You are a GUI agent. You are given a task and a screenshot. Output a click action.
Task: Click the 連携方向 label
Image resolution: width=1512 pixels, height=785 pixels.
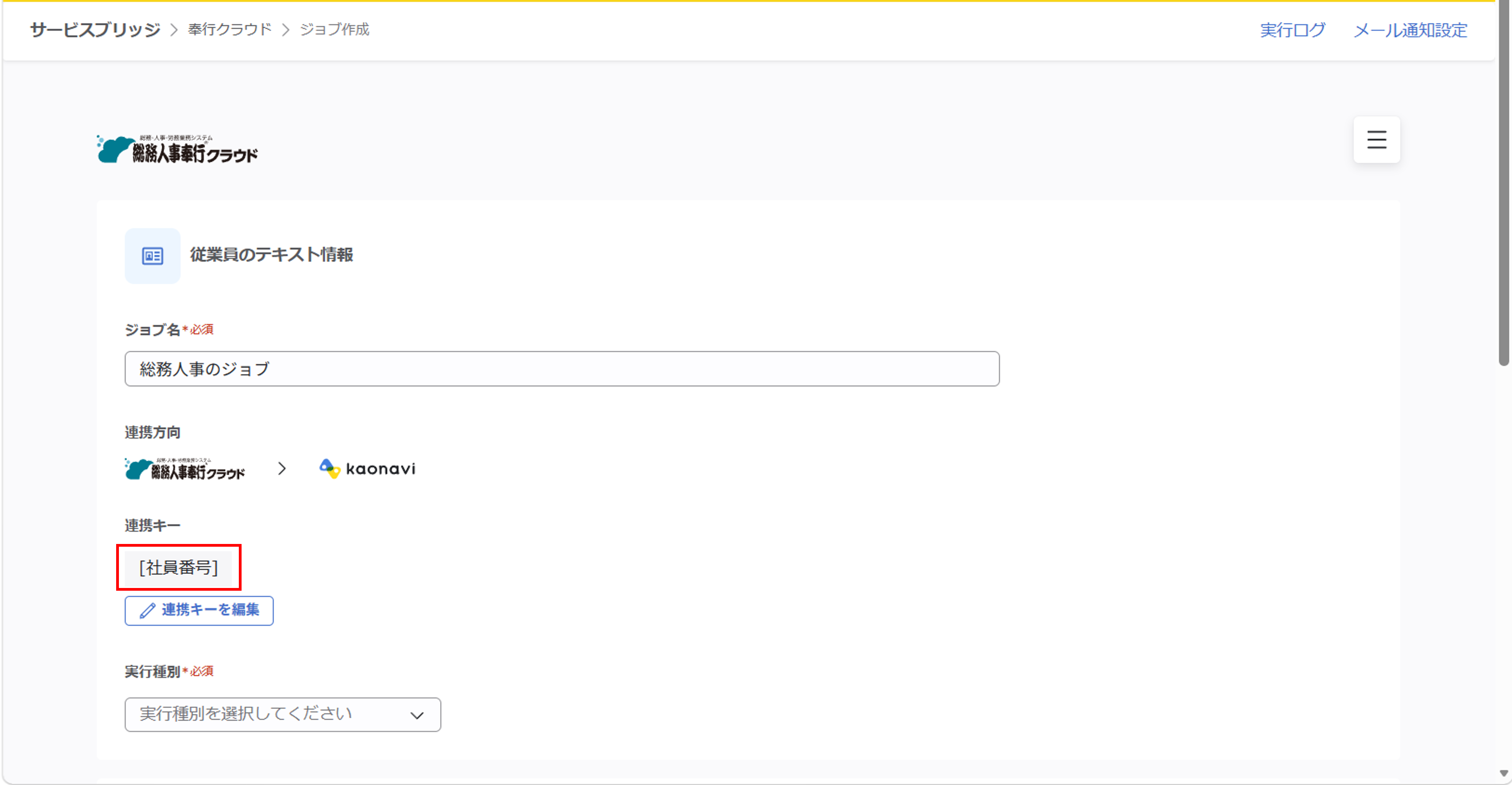click(153, 433)
